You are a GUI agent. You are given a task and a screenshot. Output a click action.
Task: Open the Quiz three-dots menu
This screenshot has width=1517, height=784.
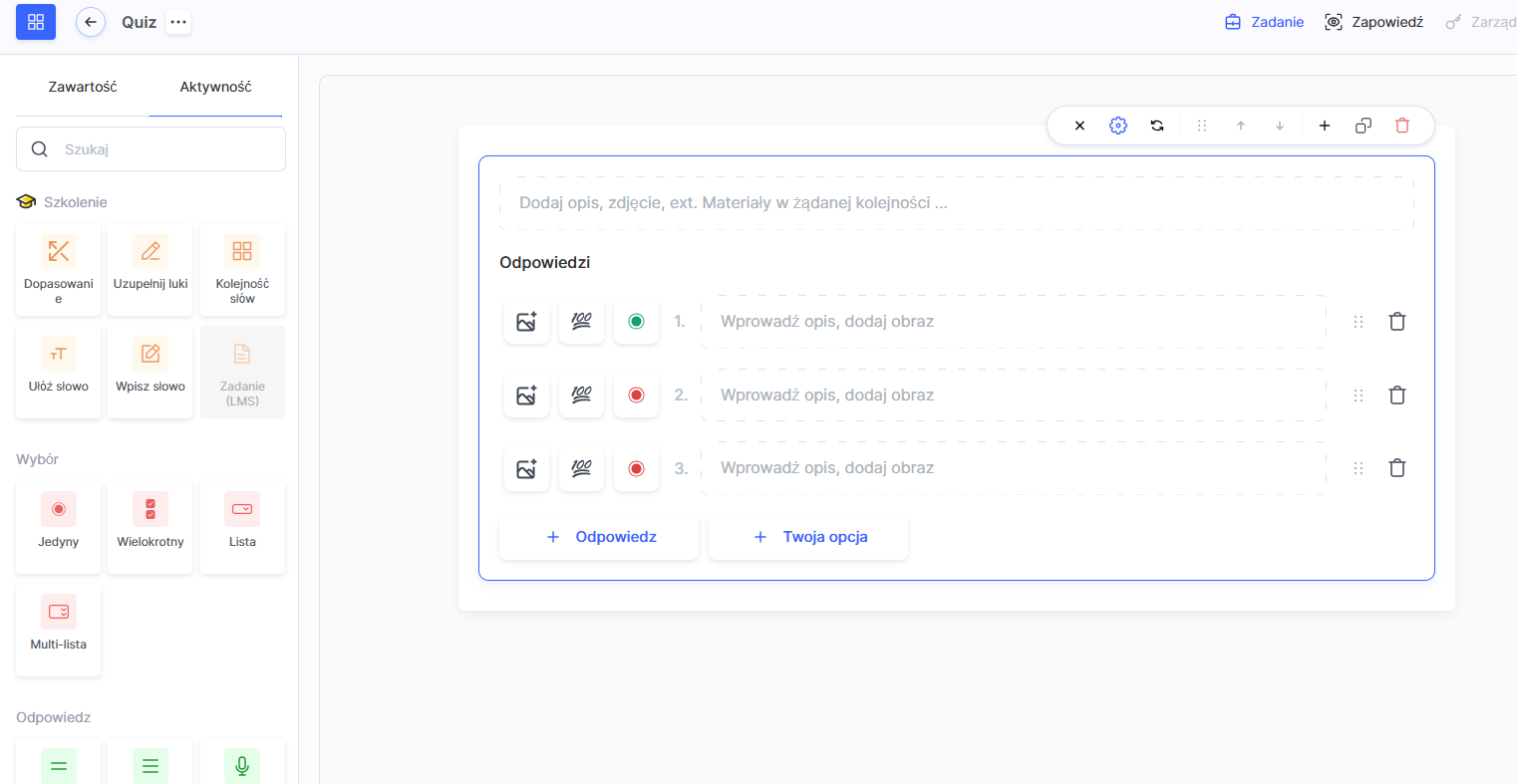point(178,22)
